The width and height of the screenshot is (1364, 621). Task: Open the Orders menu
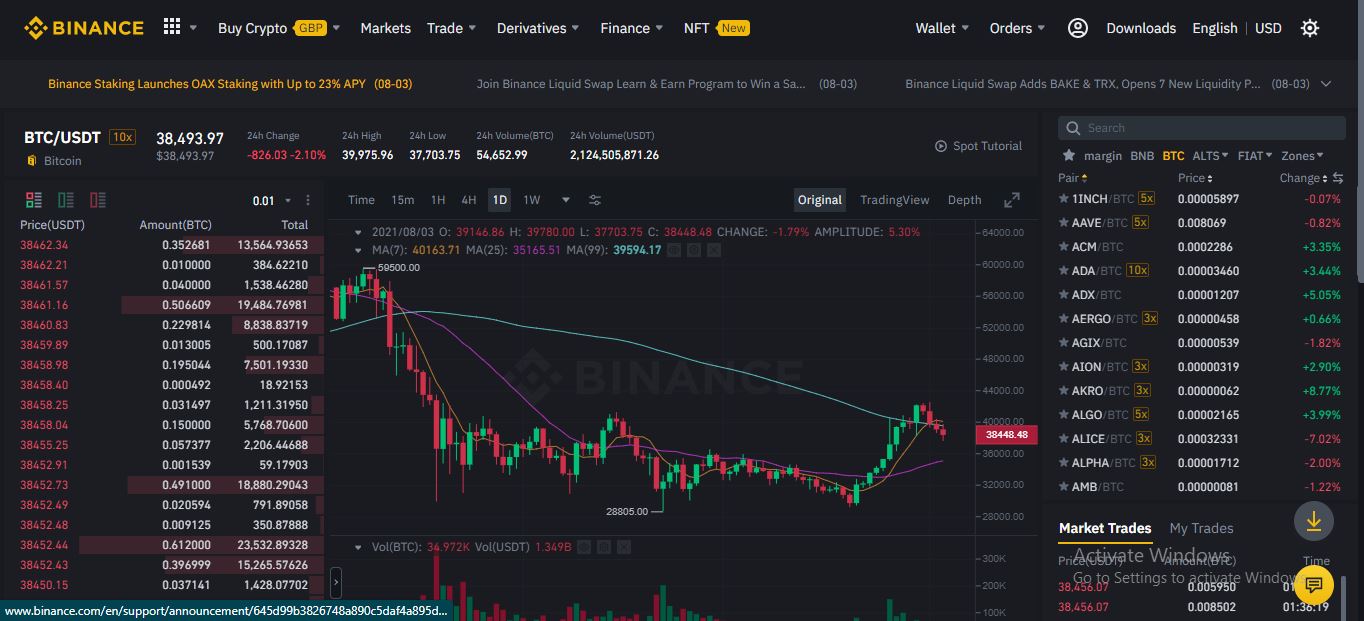click(x=1017, y=28)
